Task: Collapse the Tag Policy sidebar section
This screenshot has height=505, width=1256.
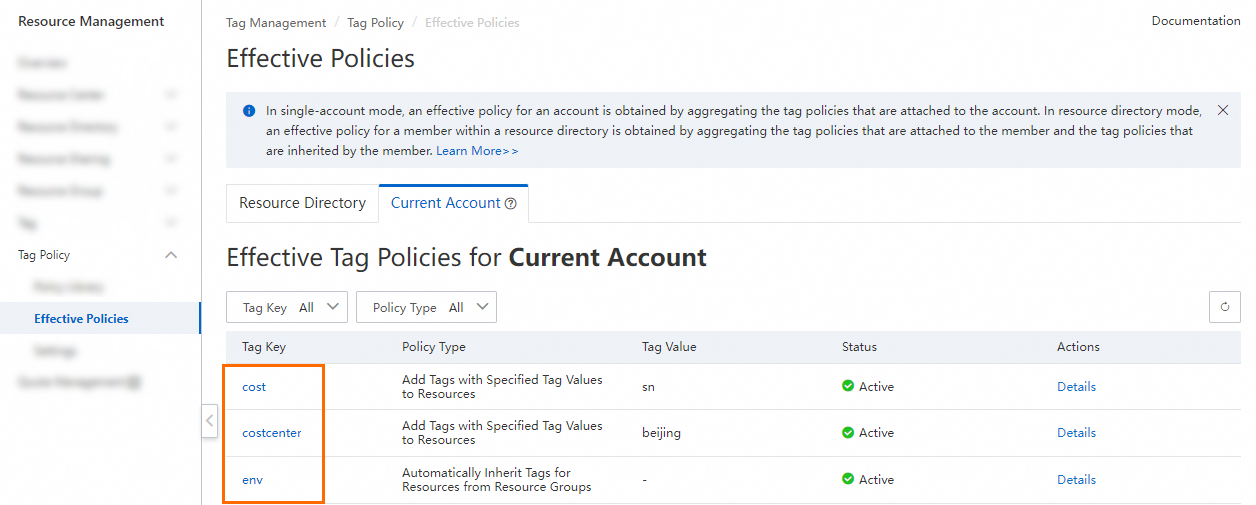Action: [171, 255]
